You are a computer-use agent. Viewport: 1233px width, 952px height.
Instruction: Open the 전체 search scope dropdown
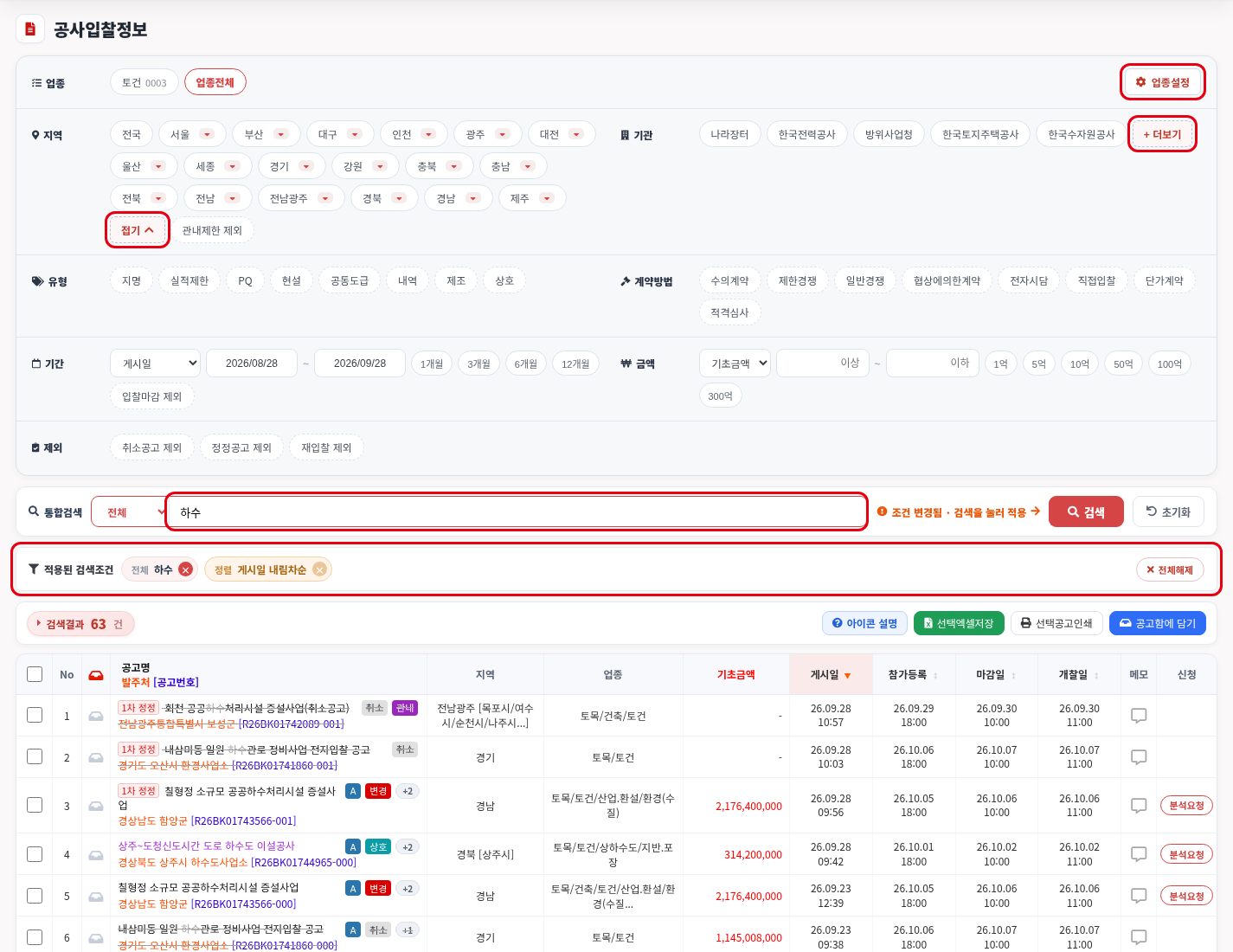tap(129, 512)
